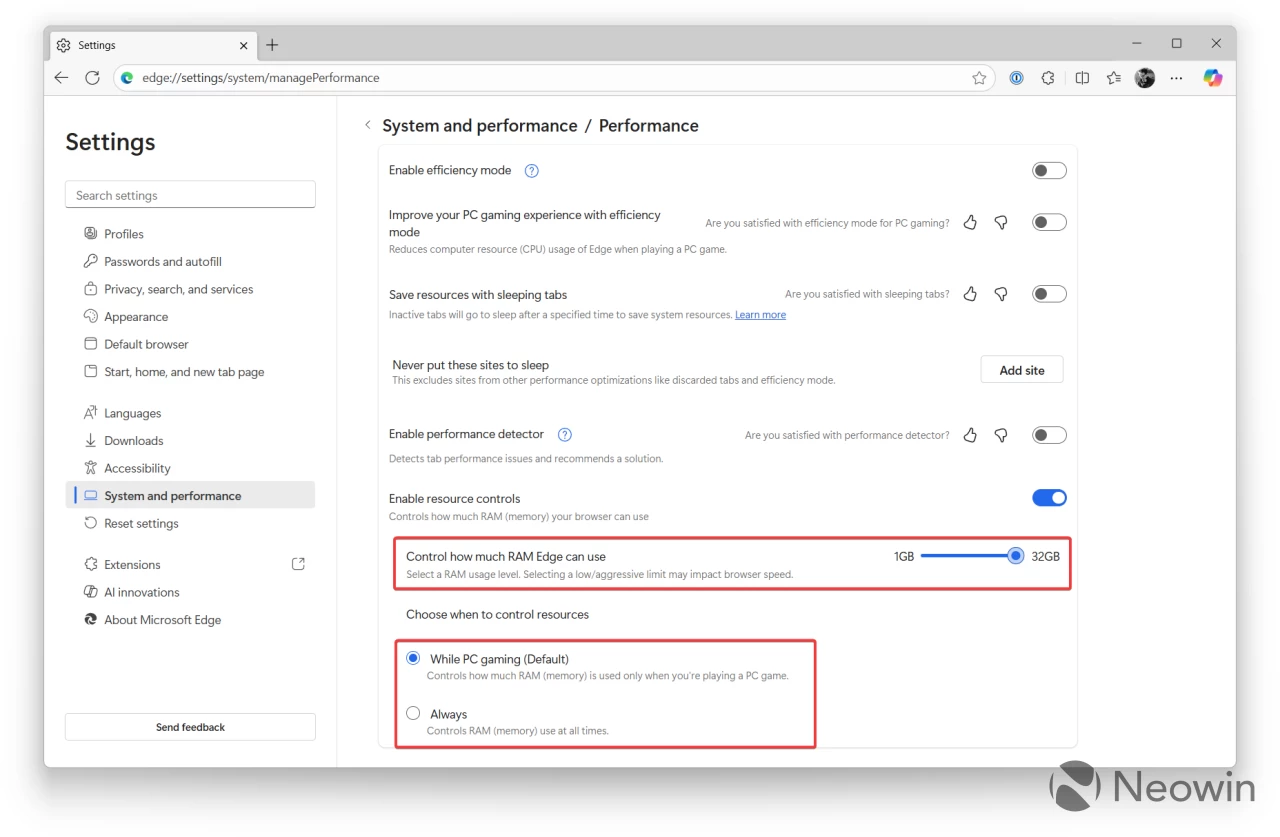Open Browser essentials

pyautogui.click(x=1048, y=77)
